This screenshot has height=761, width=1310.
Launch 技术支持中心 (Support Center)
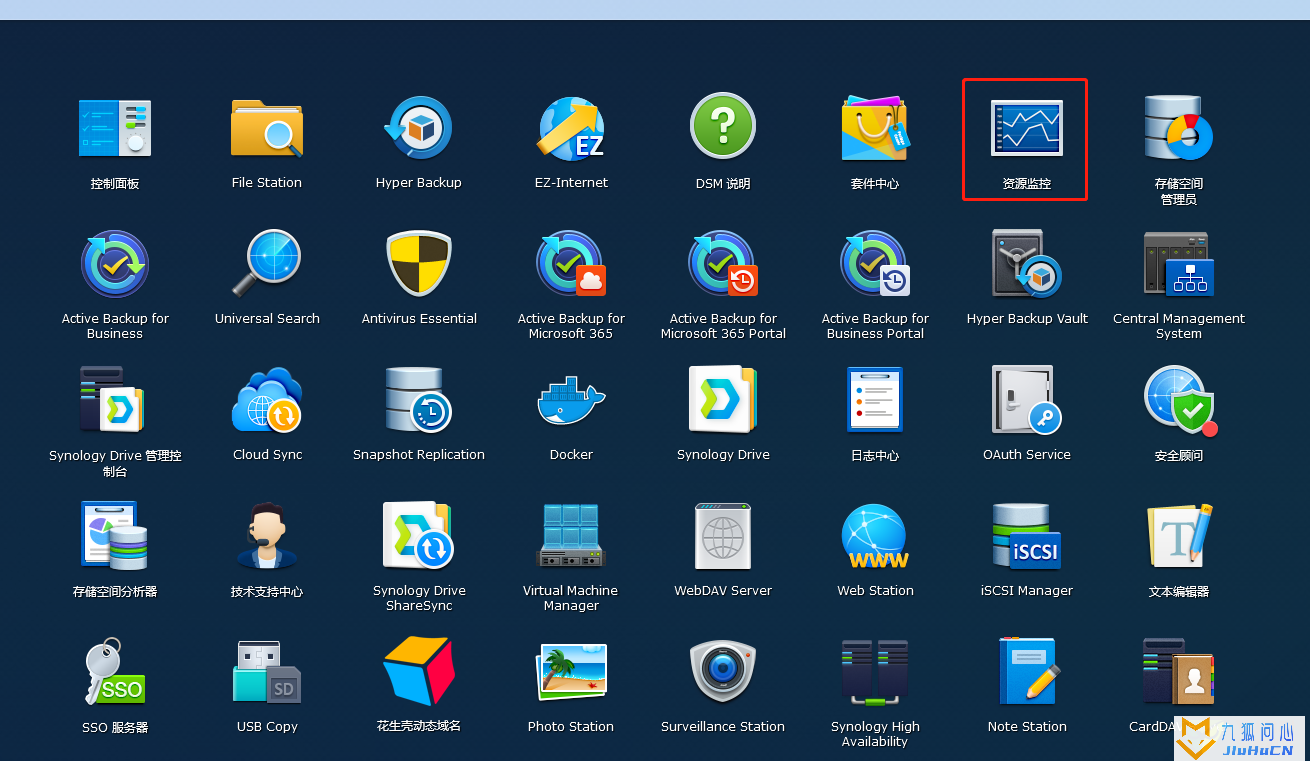267,535
